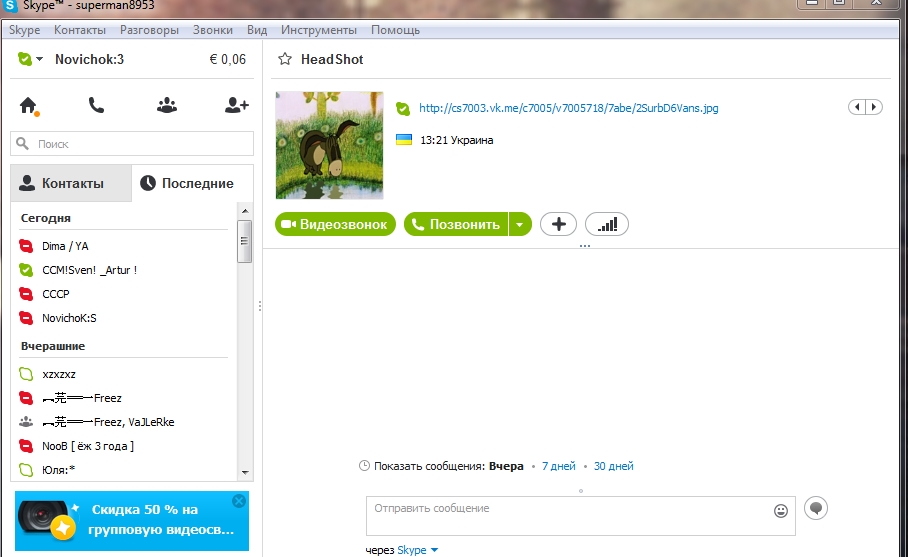Click the status icon beside NooB
908x557 pixels.
click(x=26, y=446)
